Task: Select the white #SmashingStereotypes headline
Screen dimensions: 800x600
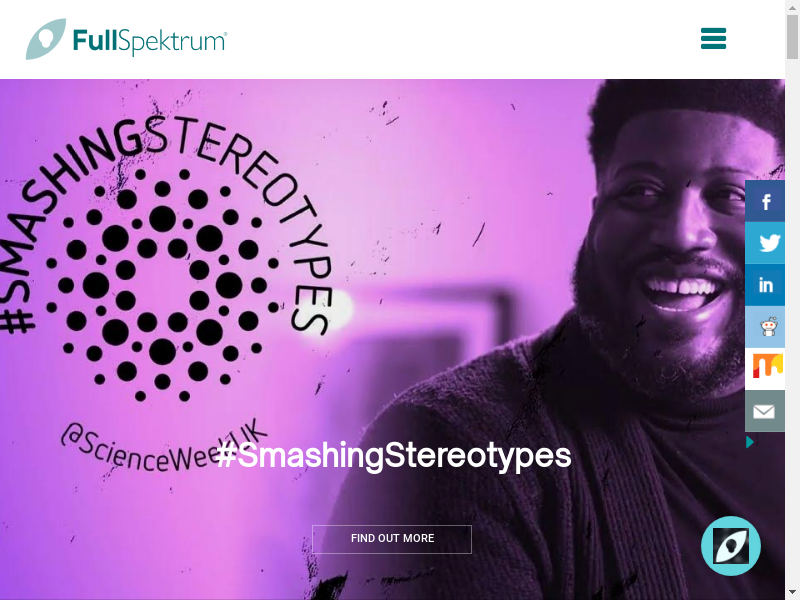Action: [x=394, y=455]
